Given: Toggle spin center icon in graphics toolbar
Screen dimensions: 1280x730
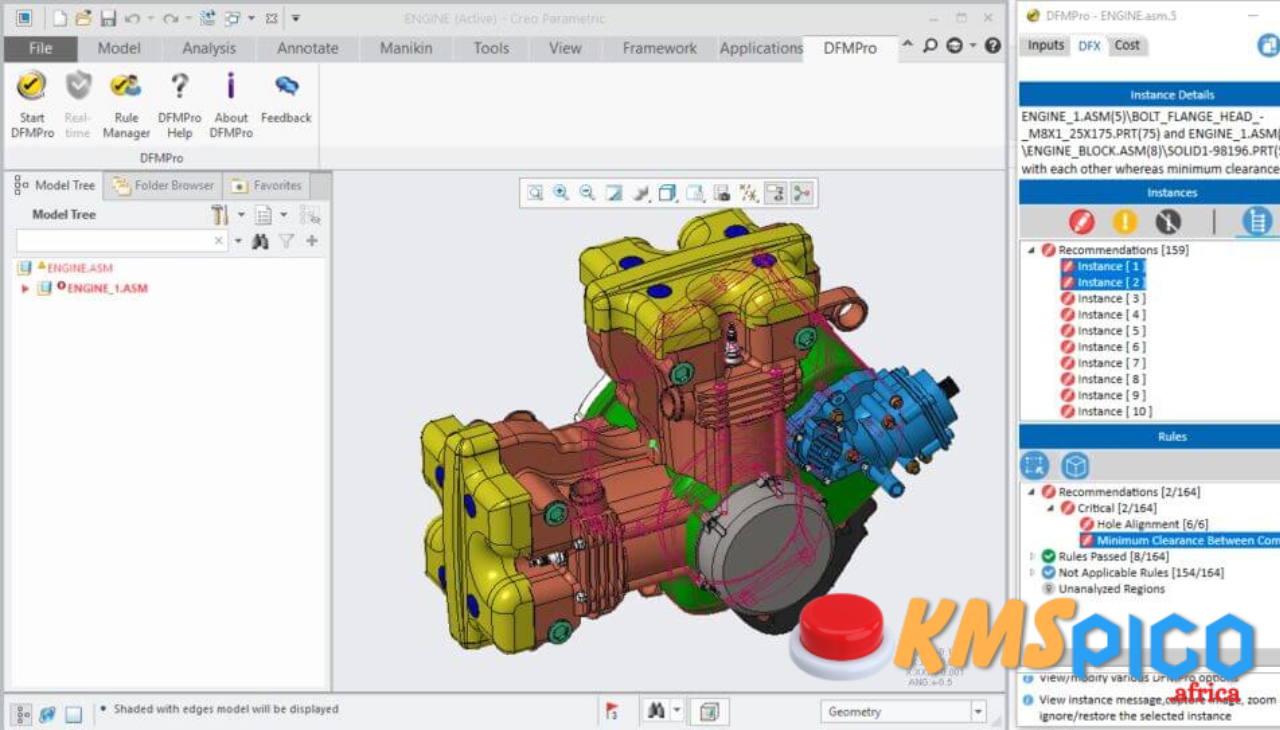Looking at the screenshot, I should coord(802,193).
